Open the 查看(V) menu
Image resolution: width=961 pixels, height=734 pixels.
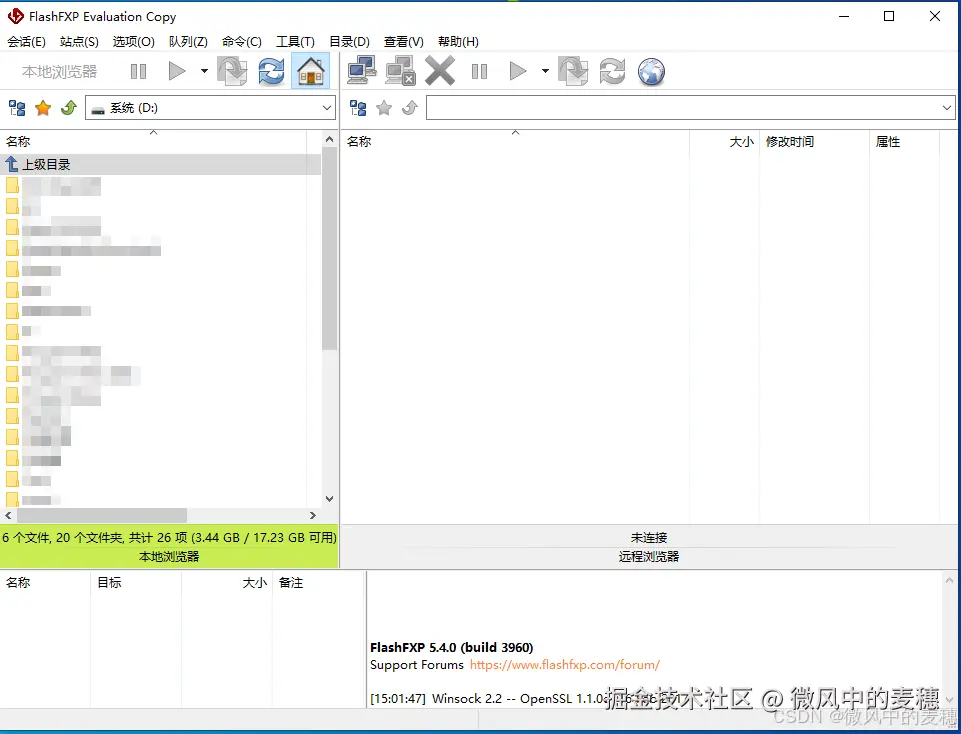[x=403, y=42]
